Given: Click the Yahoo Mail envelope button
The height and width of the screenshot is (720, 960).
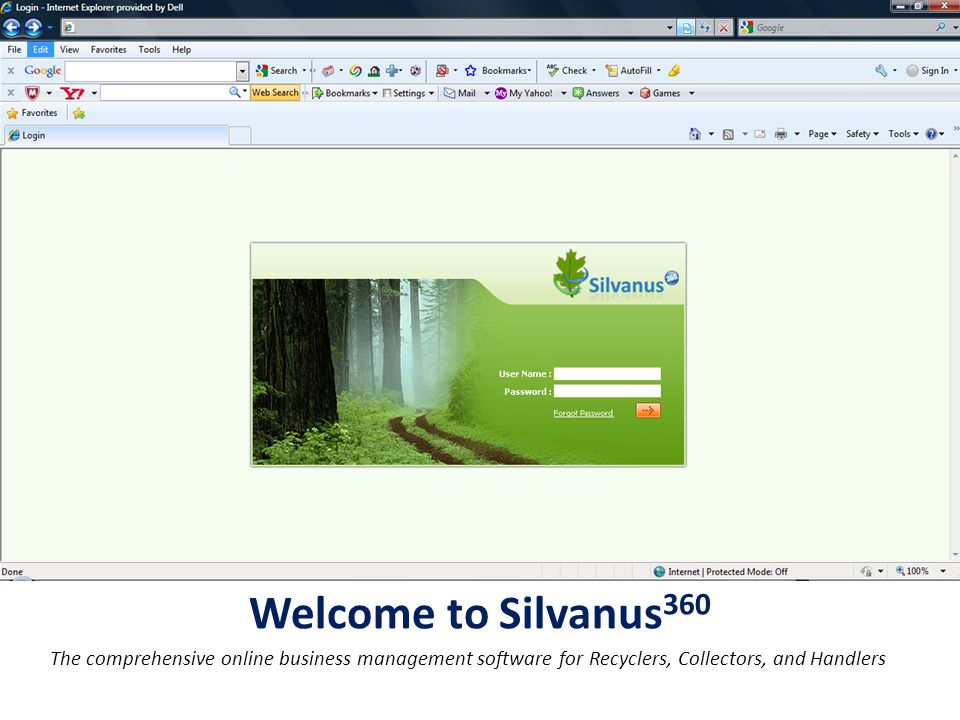Looking at the screenshot, I should tap(459, 93).
